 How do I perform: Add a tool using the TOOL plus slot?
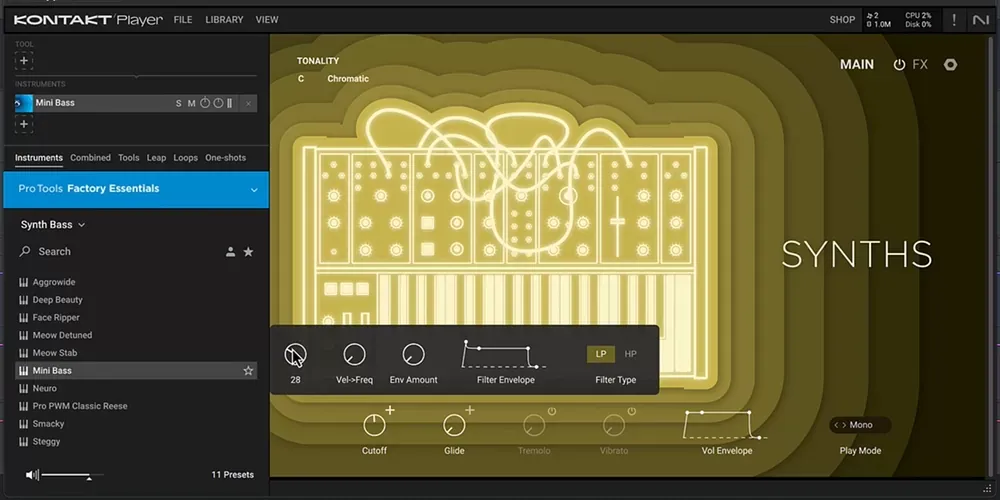(x=24, y=61)
